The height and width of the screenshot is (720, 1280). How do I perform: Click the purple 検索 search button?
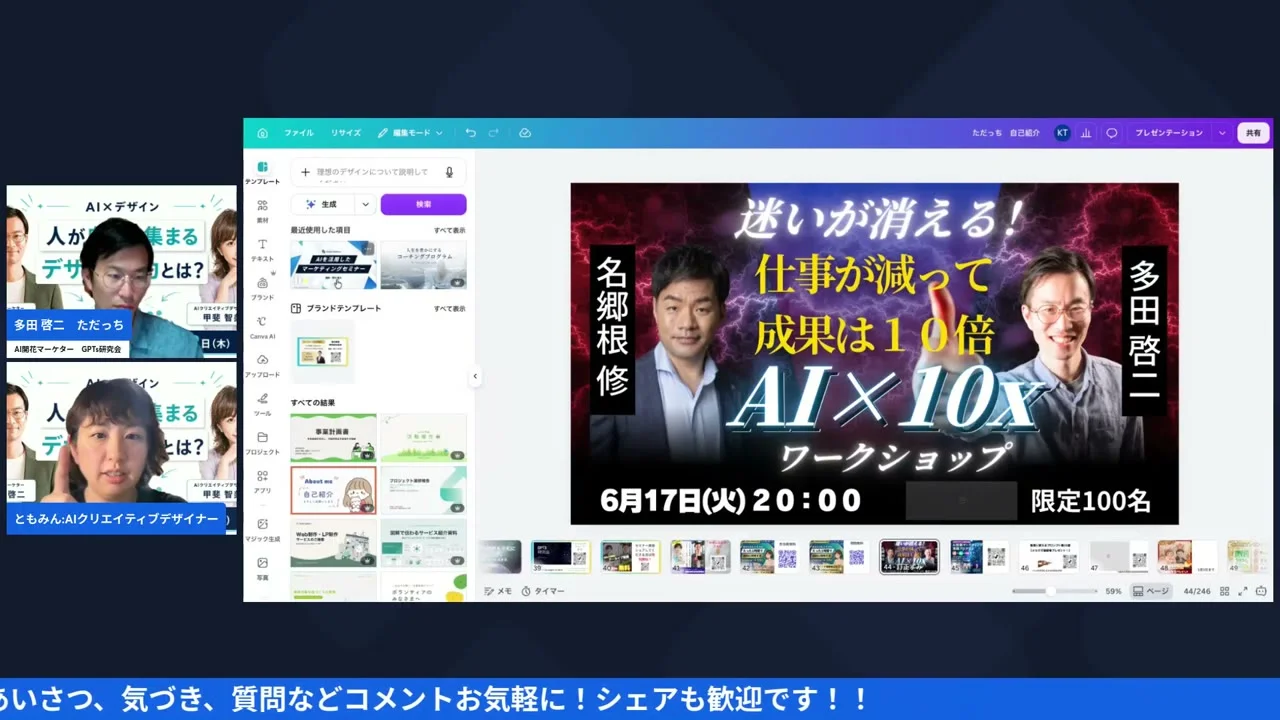click(423, 204)
